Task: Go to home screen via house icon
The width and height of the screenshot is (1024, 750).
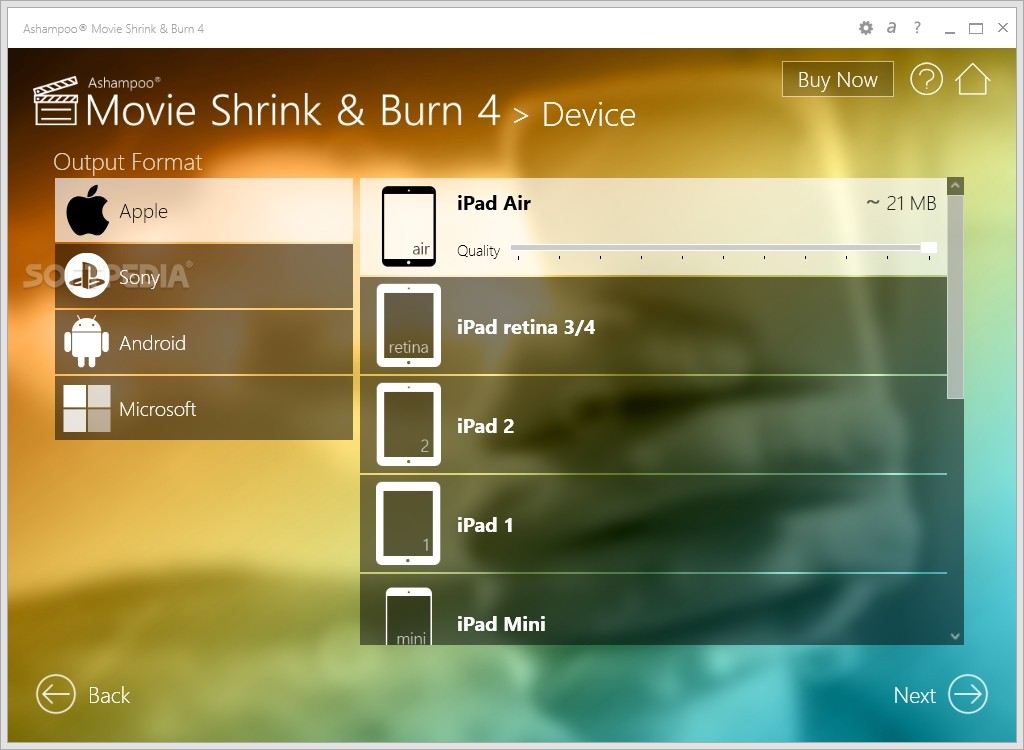Action: (x=972, y=79)
